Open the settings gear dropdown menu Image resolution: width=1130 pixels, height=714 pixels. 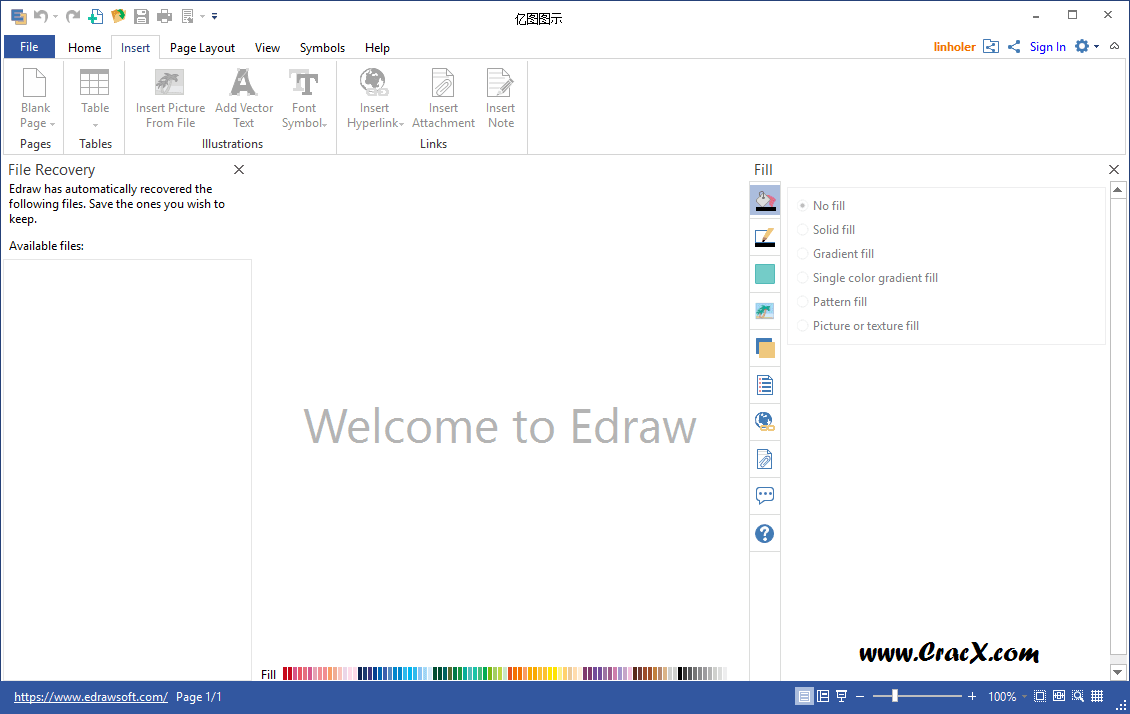1086,47
